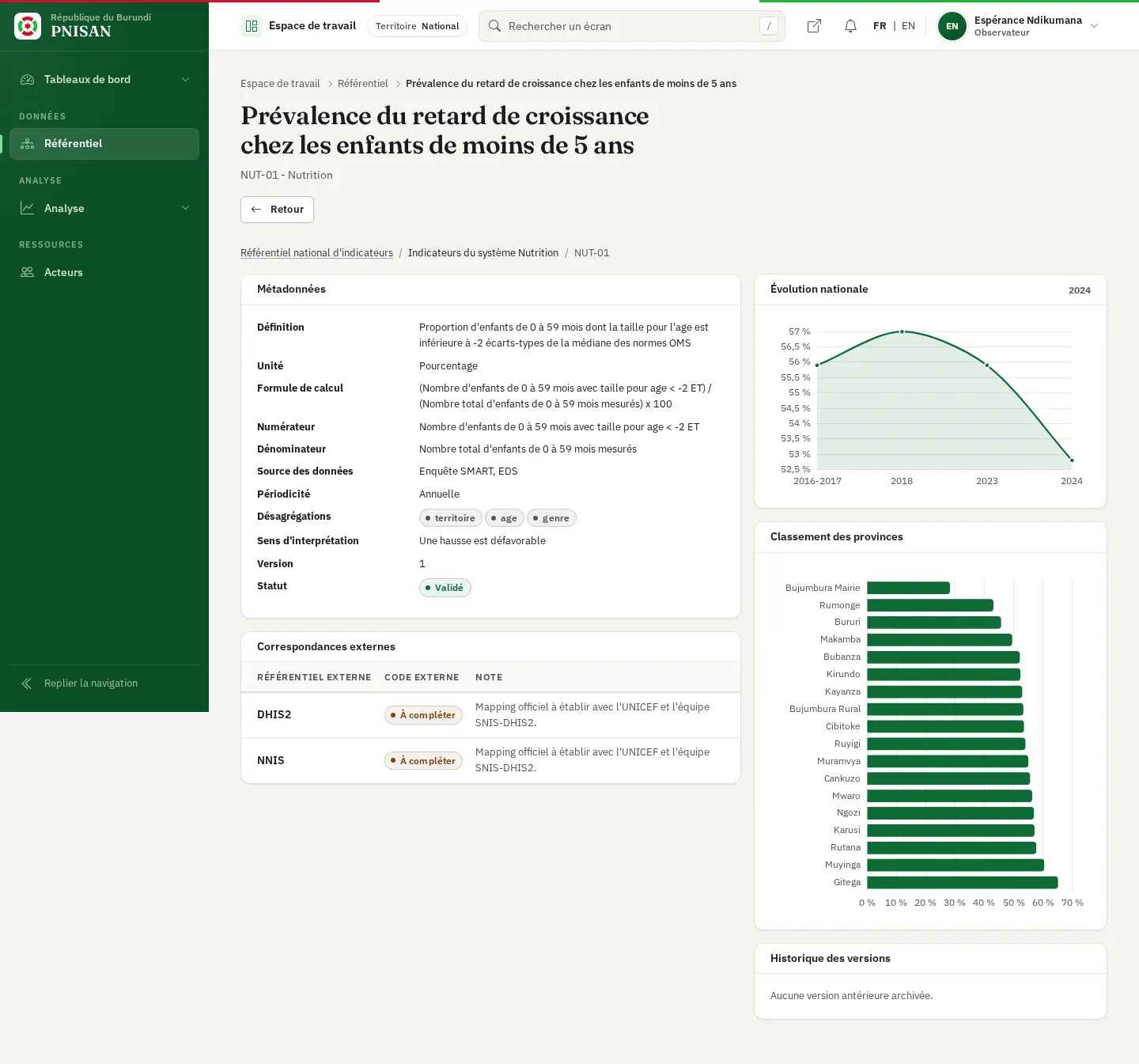Open notifications bell icon
1139x1064 pixels.
[850, 26]
